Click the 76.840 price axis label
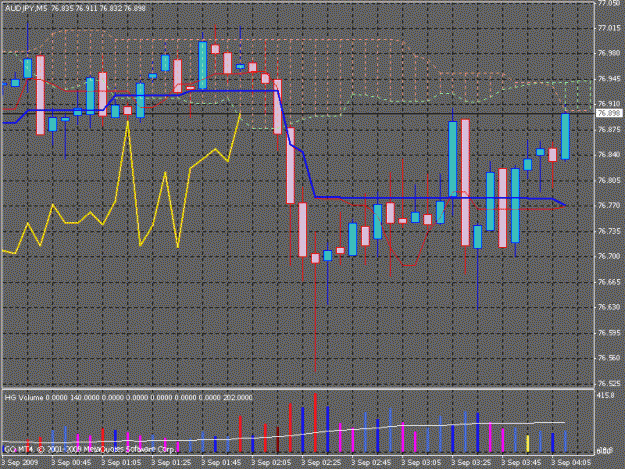The image size is (625, 469). [x=609, y=155]
